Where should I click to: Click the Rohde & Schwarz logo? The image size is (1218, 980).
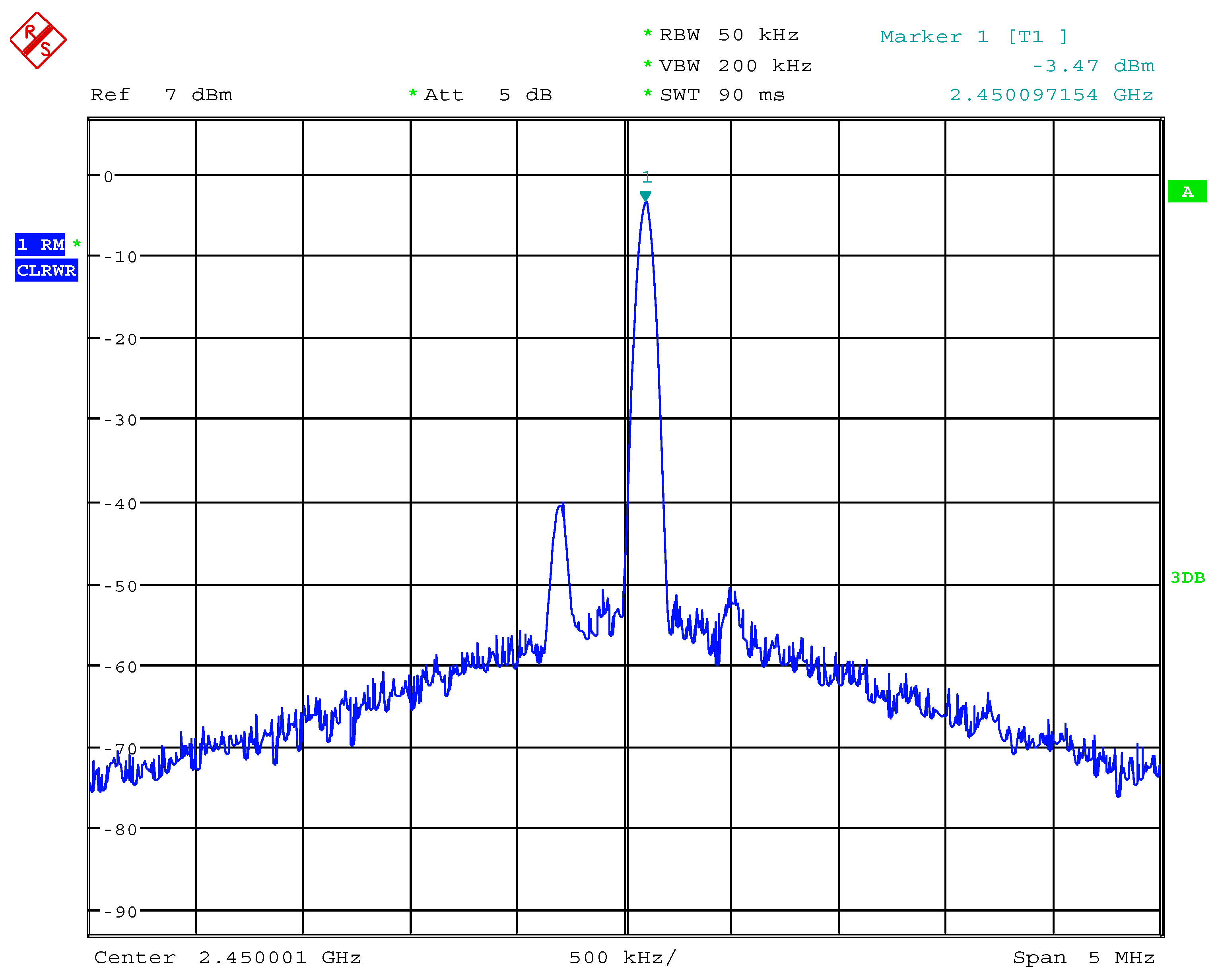[x=38, y=41]
